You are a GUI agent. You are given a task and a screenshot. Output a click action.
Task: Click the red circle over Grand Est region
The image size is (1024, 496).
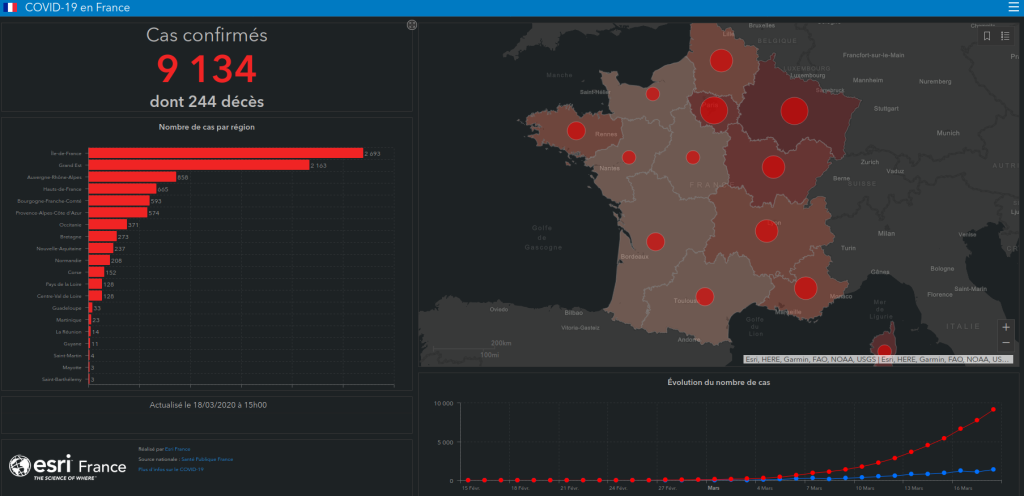794,110
